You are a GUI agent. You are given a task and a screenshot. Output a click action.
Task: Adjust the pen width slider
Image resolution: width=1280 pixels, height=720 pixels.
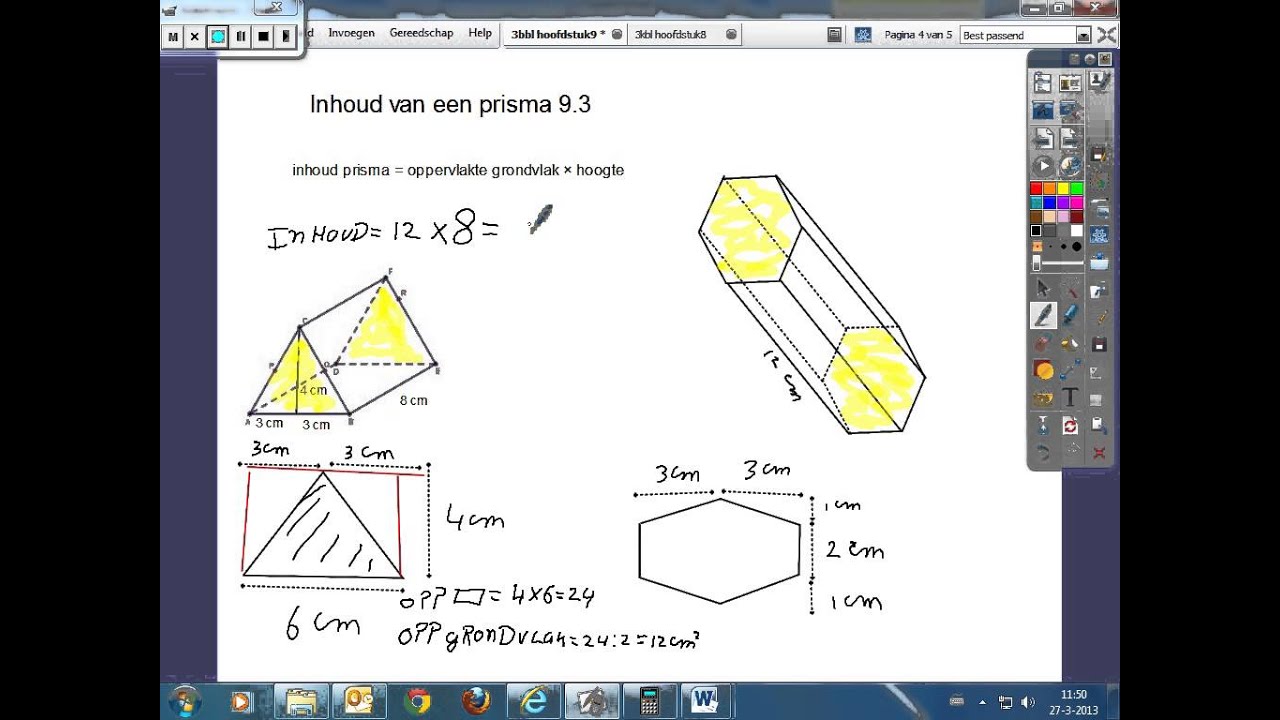(x=1059, y=263)
